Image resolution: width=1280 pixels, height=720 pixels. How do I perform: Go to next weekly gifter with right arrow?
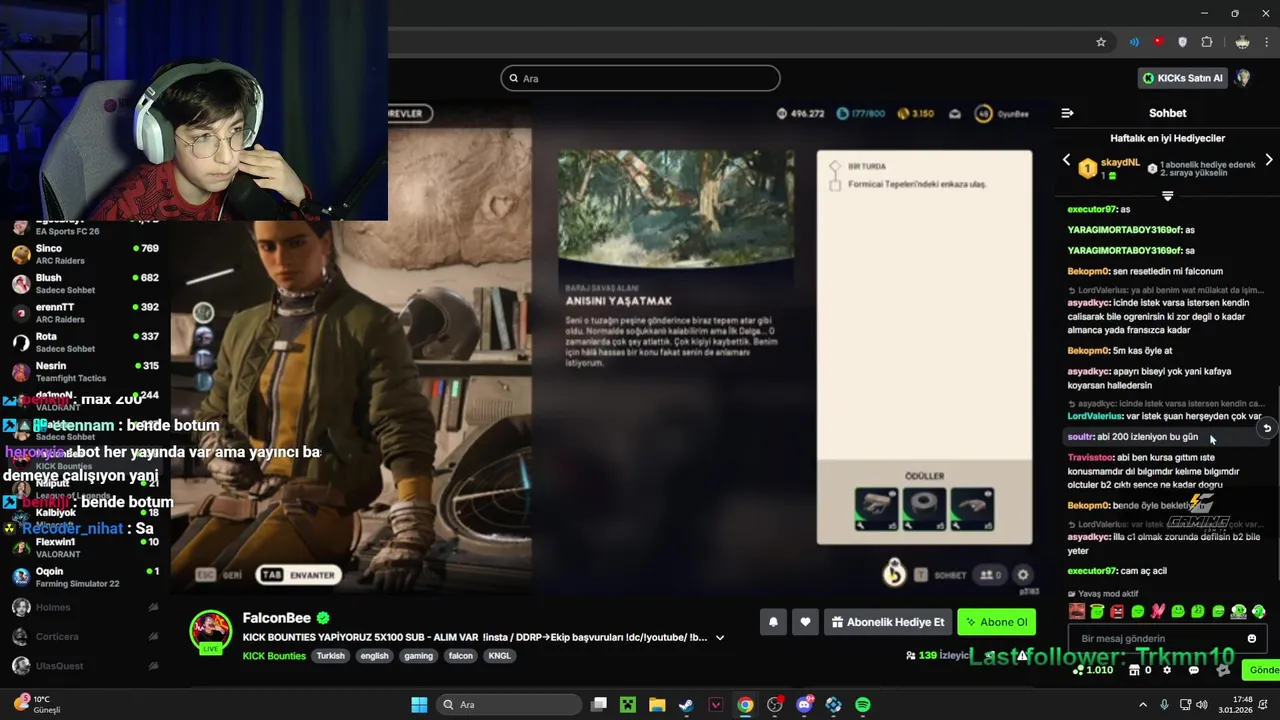pyautogui.click(x=1269, y=160)
